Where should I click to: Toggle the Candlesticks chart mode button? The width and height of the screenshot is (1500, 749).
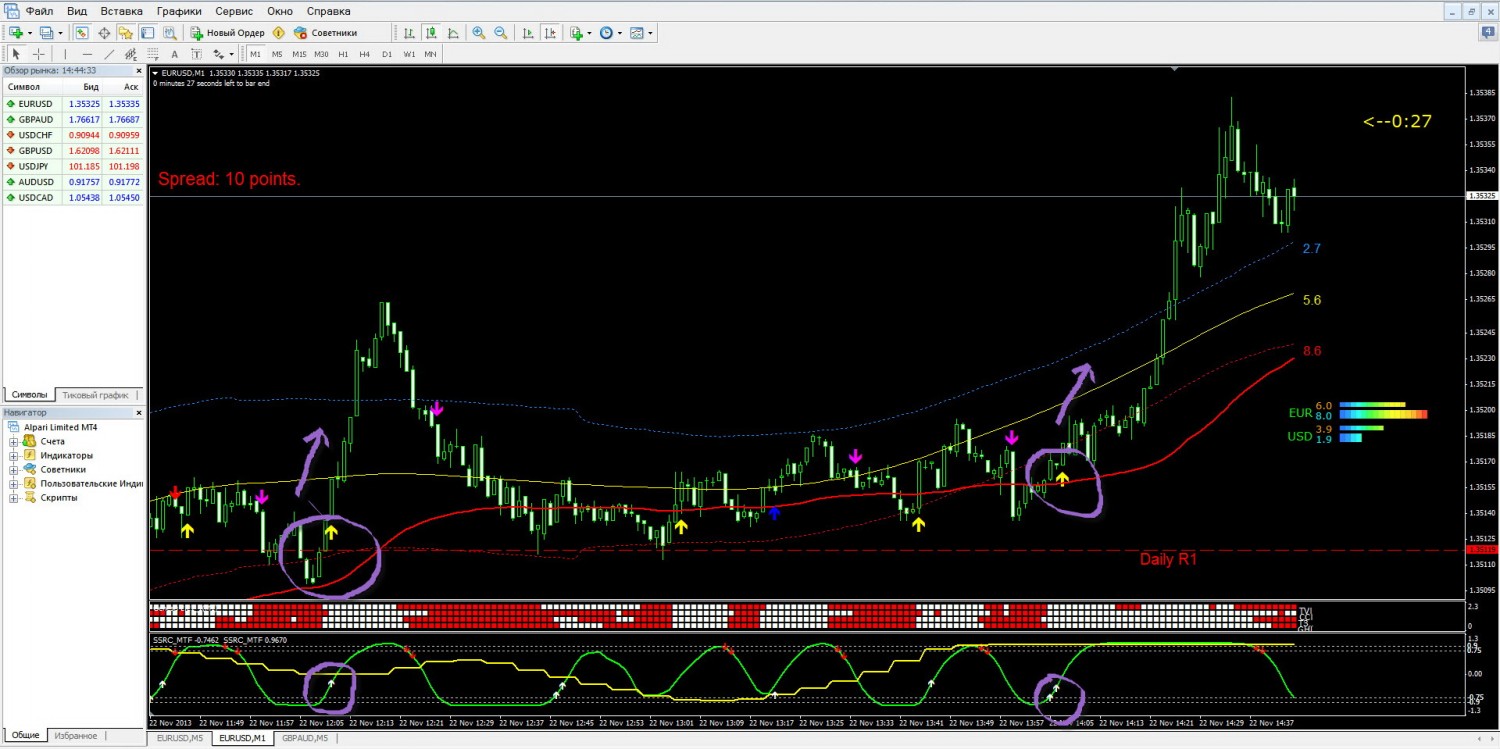[x=430, y=33]
